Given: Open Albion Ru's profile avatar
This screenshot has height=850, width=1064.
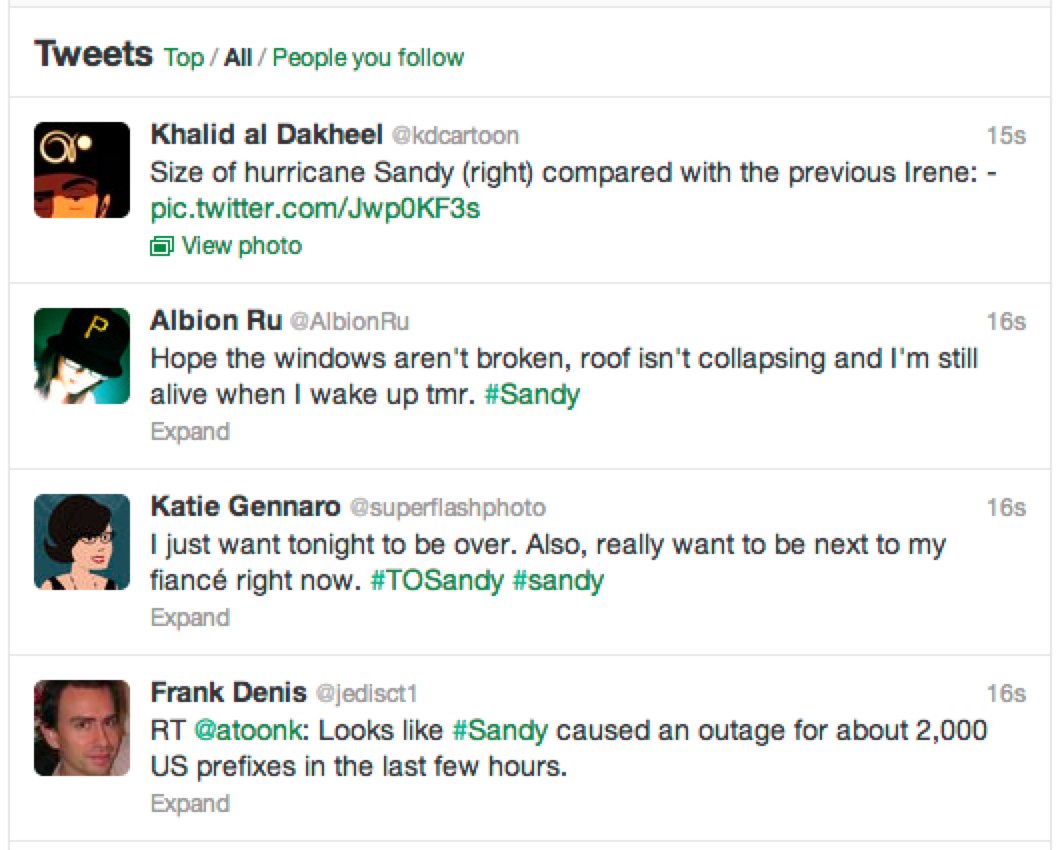Looking at the screenshot, I should pyautogui.click(x=81, y=355).
